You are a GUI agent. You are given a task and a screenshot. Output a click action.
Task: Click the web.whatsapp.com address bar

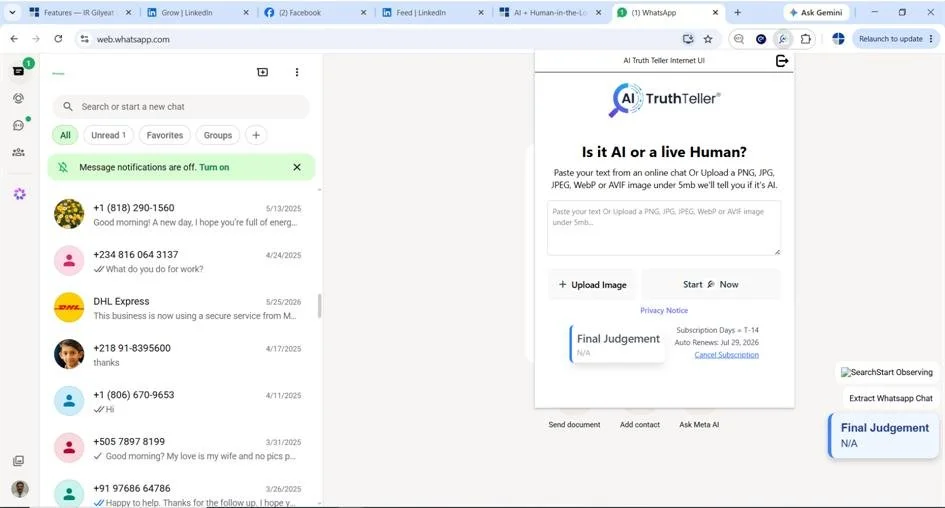pos(386,39)
